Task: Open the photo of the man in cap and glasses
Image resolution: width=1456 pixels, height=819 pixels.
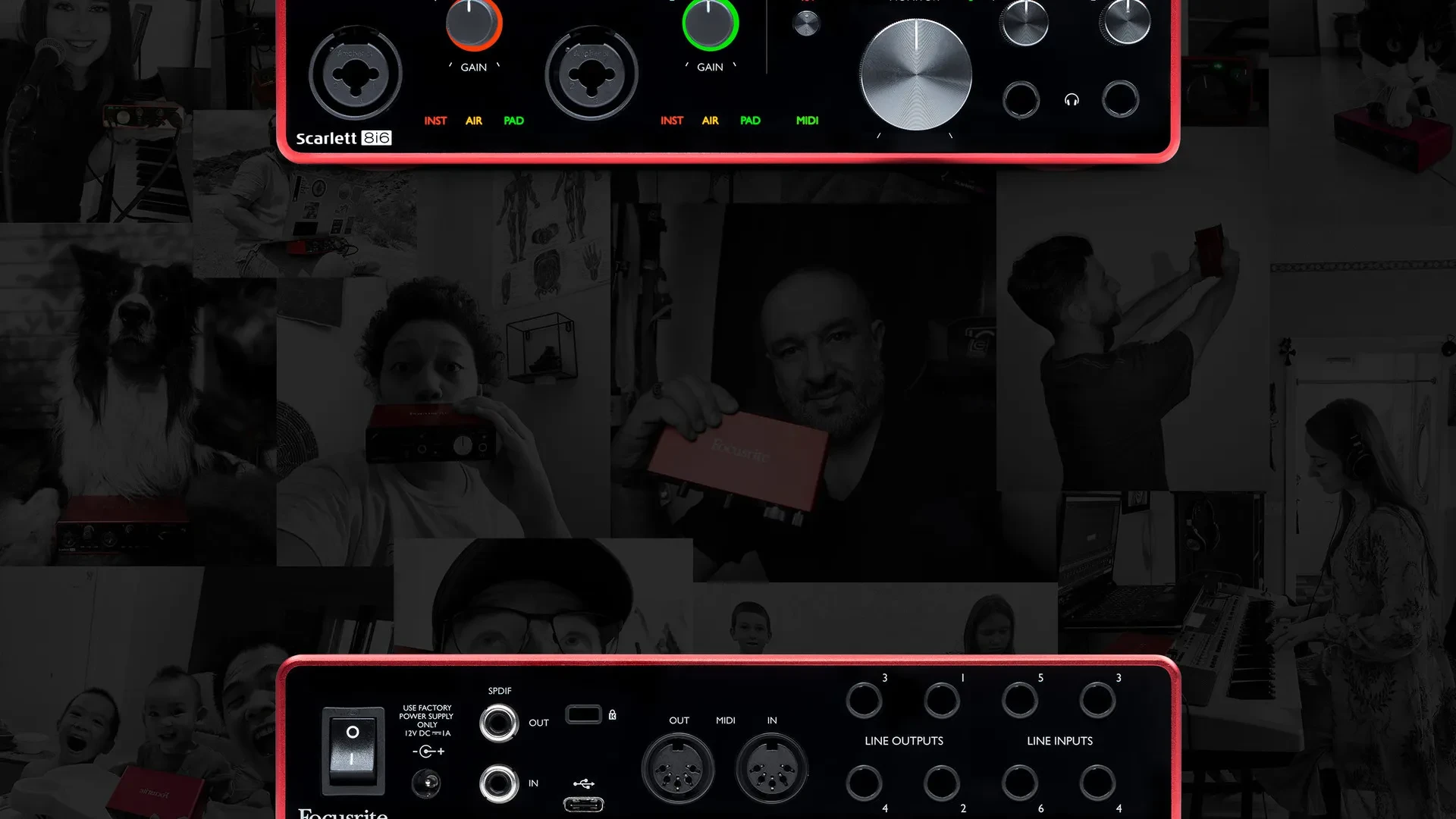Action: [542, 596]
